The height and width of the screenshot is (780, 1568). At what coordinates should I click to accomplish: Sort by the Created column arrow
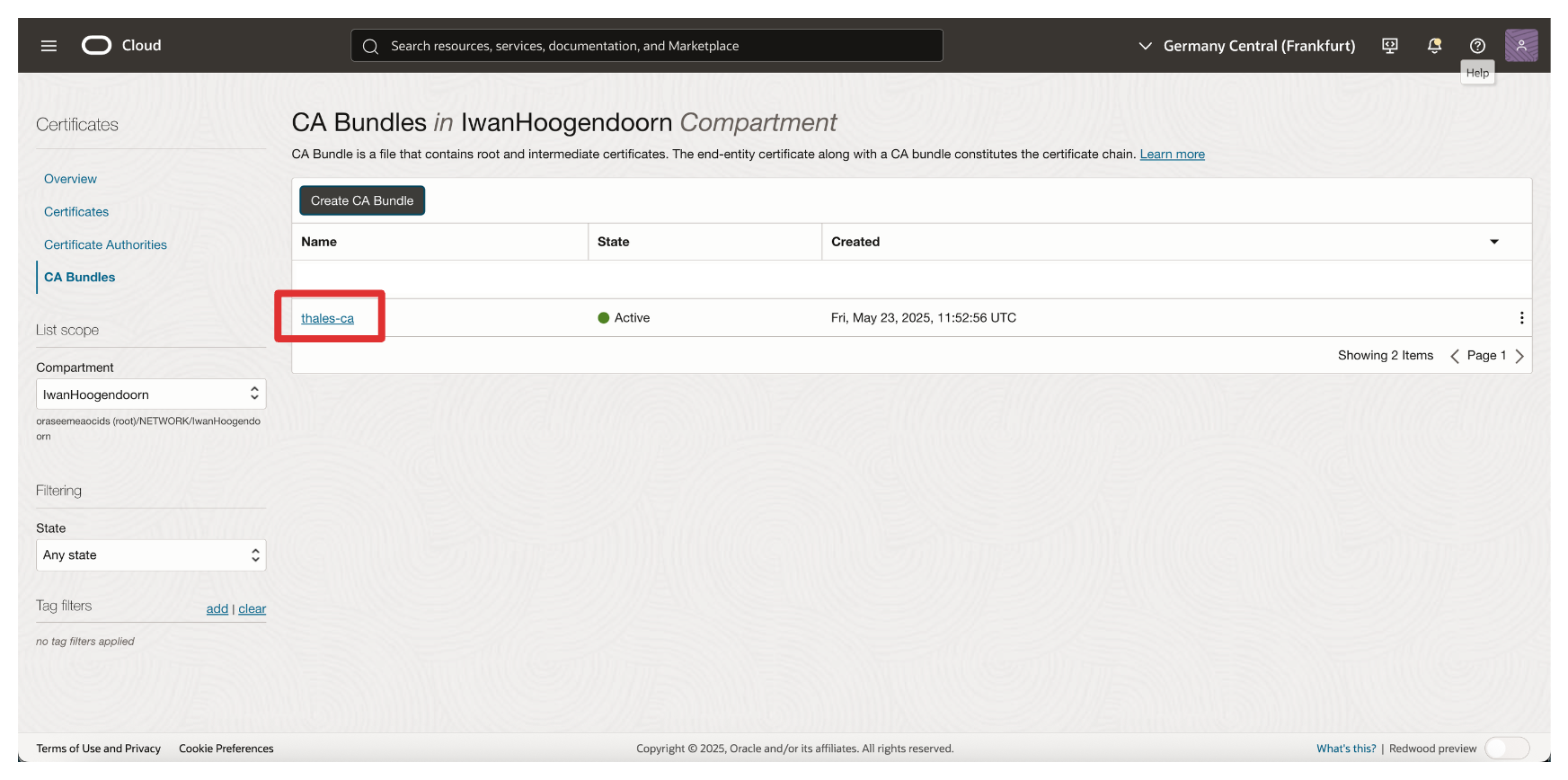[x=1493, y=242]
